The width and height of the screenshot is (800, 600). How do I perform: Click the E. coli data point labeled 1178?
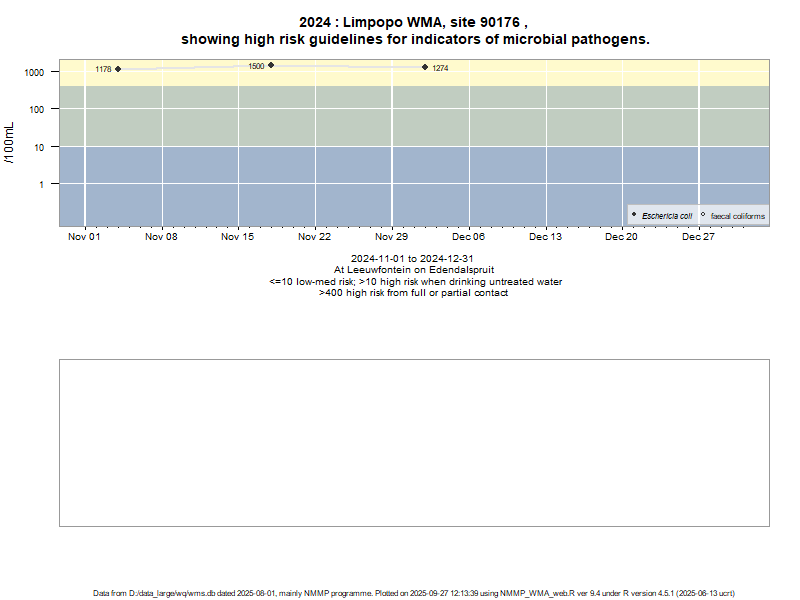click(118, 69)
